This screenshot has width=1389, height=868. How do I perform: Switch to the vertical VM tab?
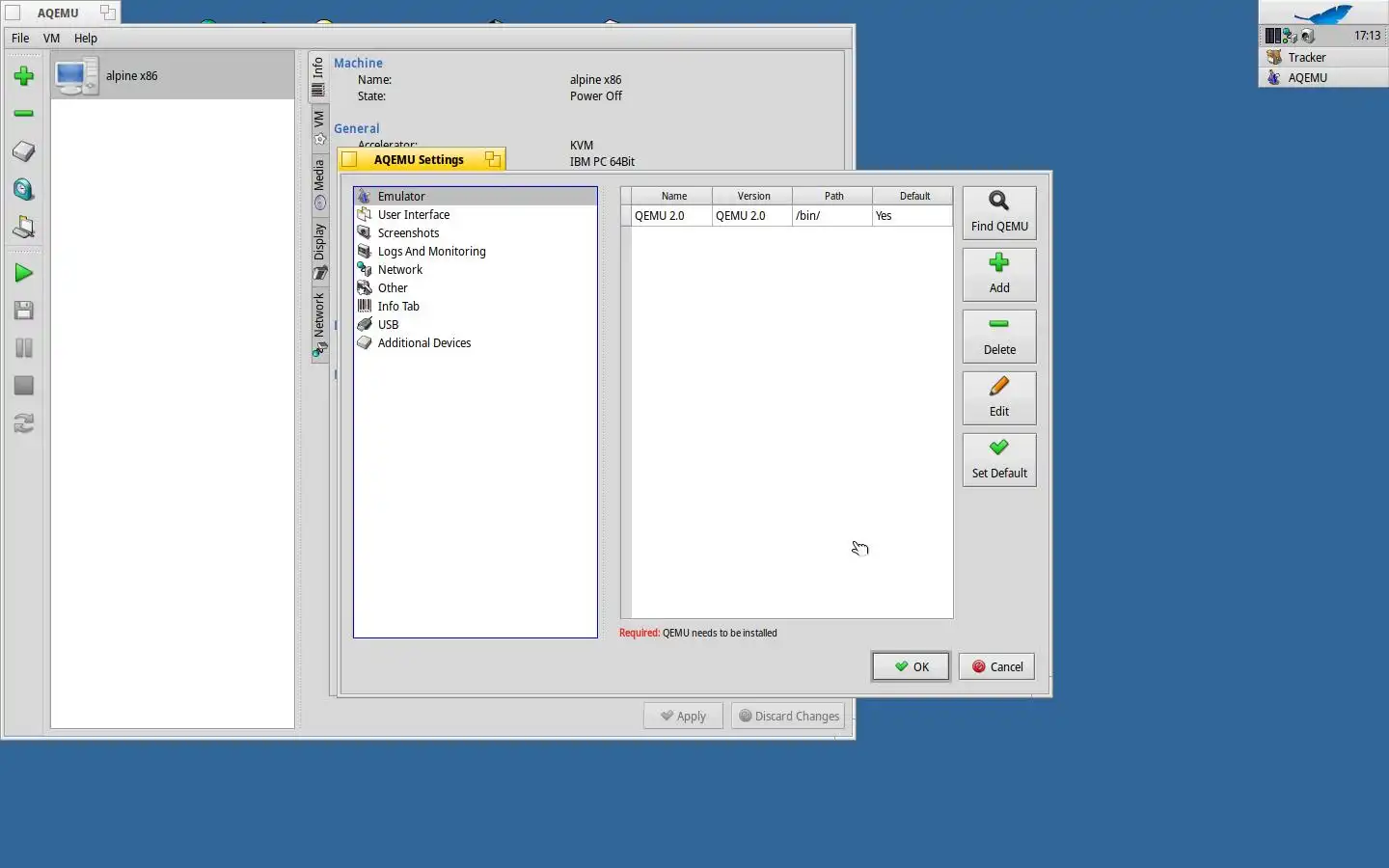(318, 127)
